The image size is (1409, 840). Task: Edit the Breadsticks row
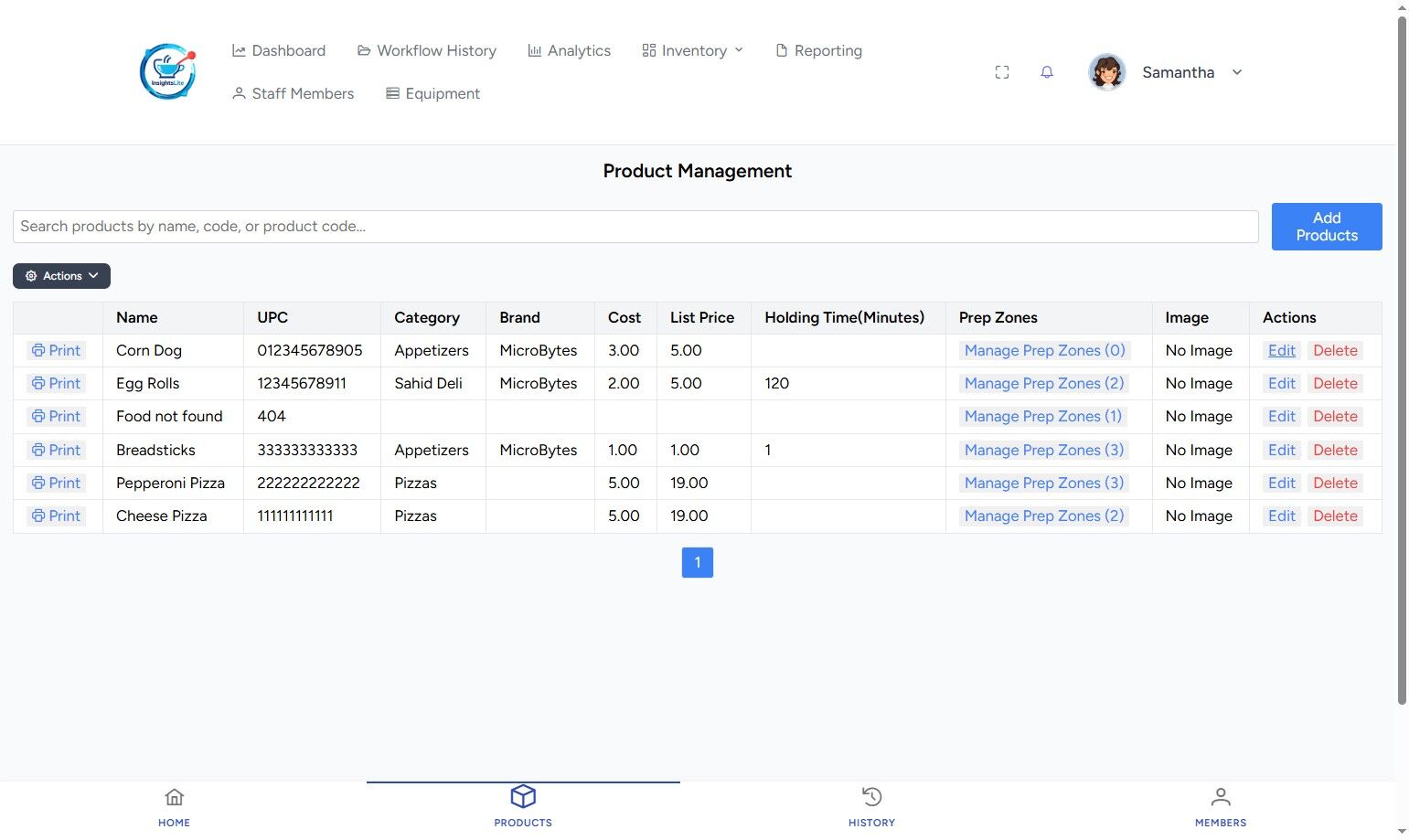point(1281,450)
